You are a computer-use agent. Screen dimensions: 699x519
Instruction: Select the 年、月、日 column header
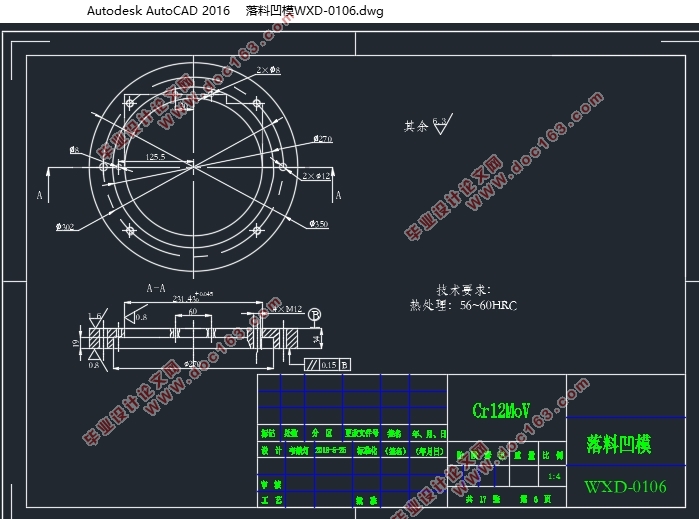[429, 433]
